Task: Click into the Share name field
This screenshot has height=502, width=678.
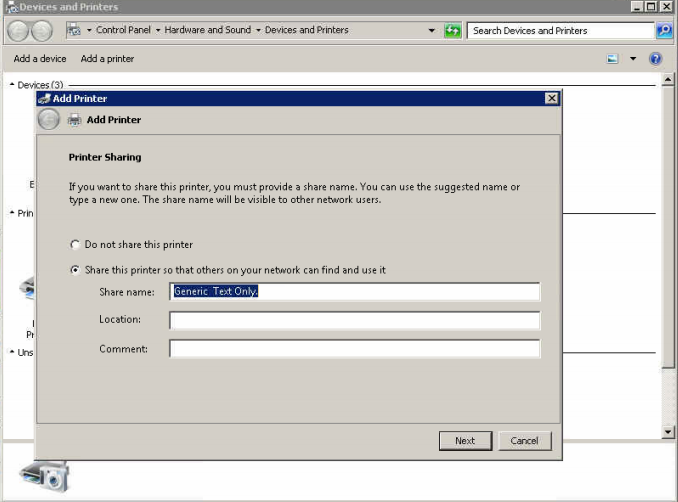Action: pyautogui.click(x=355, y=291)
